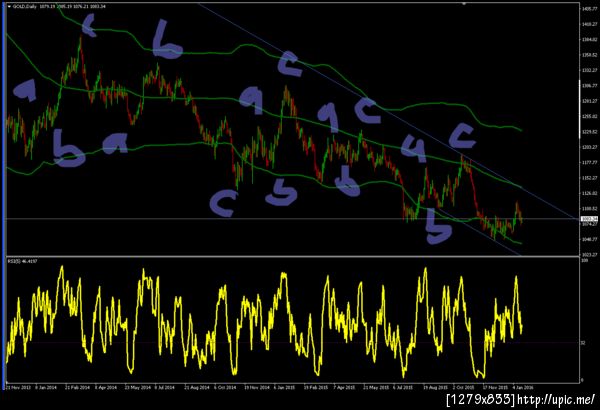Click the 4 Jan 2016 date label

pyautogui.click(x=523, y=387)
